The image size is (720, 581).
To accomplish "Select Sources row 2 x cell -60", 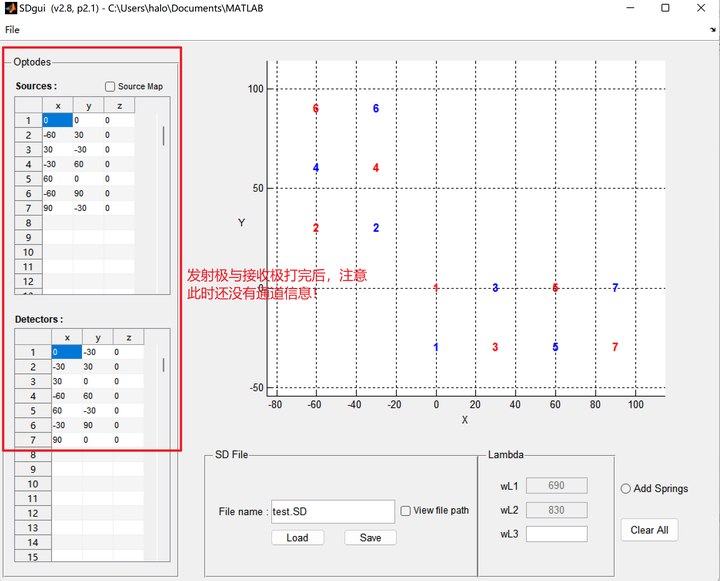I will click(57, 135).
